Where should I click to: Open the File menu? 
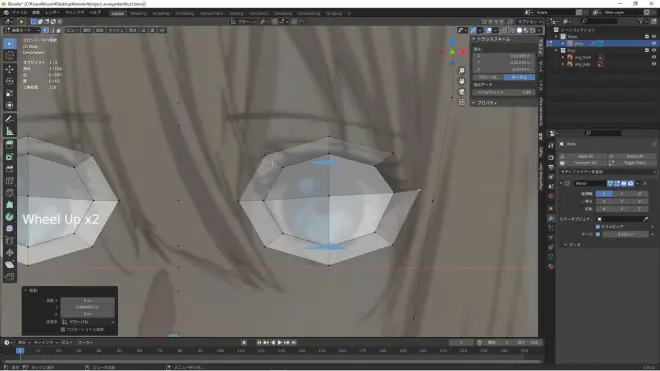19,13
